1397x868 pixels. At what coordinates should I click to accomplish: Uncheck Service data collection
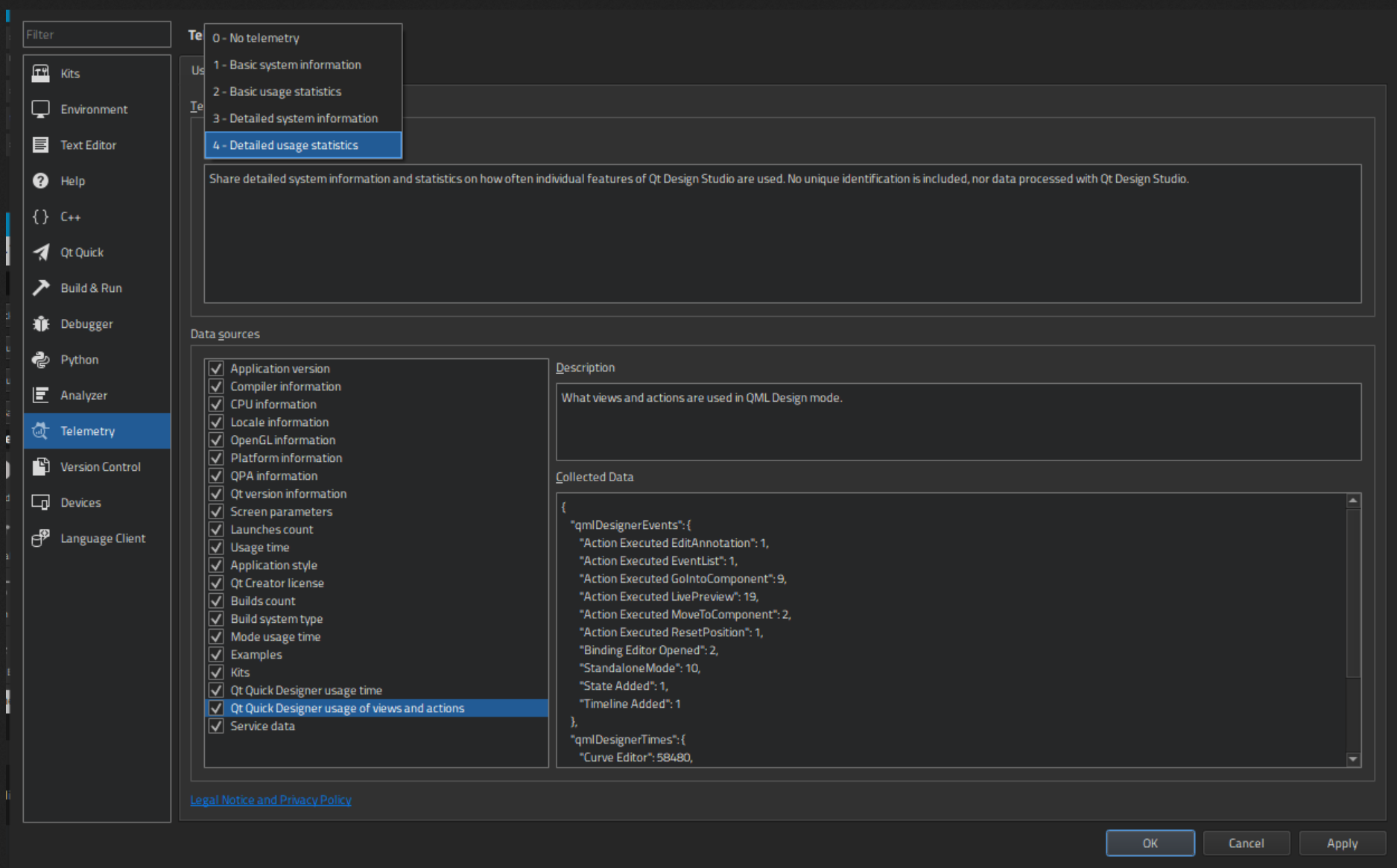[216, 726]
